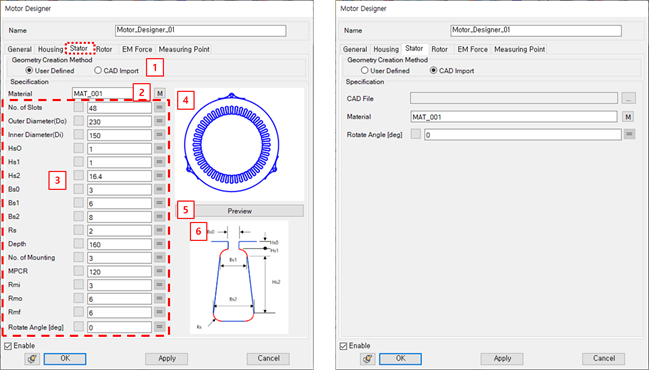
Task: Switch to Rotor tab in User Defined dialog
Action: (104, 49)
